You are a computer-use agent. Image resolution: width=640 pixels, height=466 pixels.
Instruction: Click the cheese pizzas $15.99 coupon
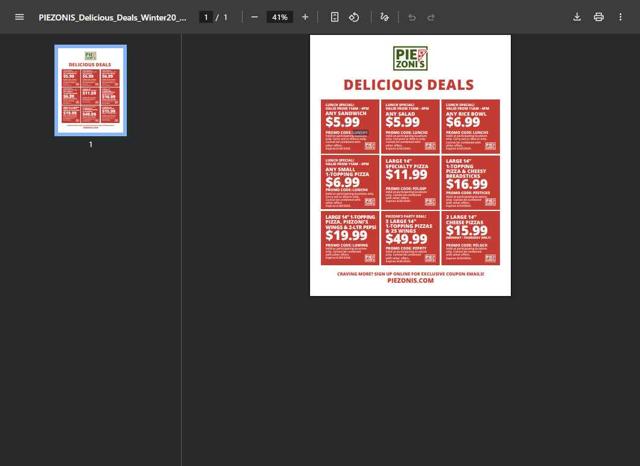pos(471,238)
